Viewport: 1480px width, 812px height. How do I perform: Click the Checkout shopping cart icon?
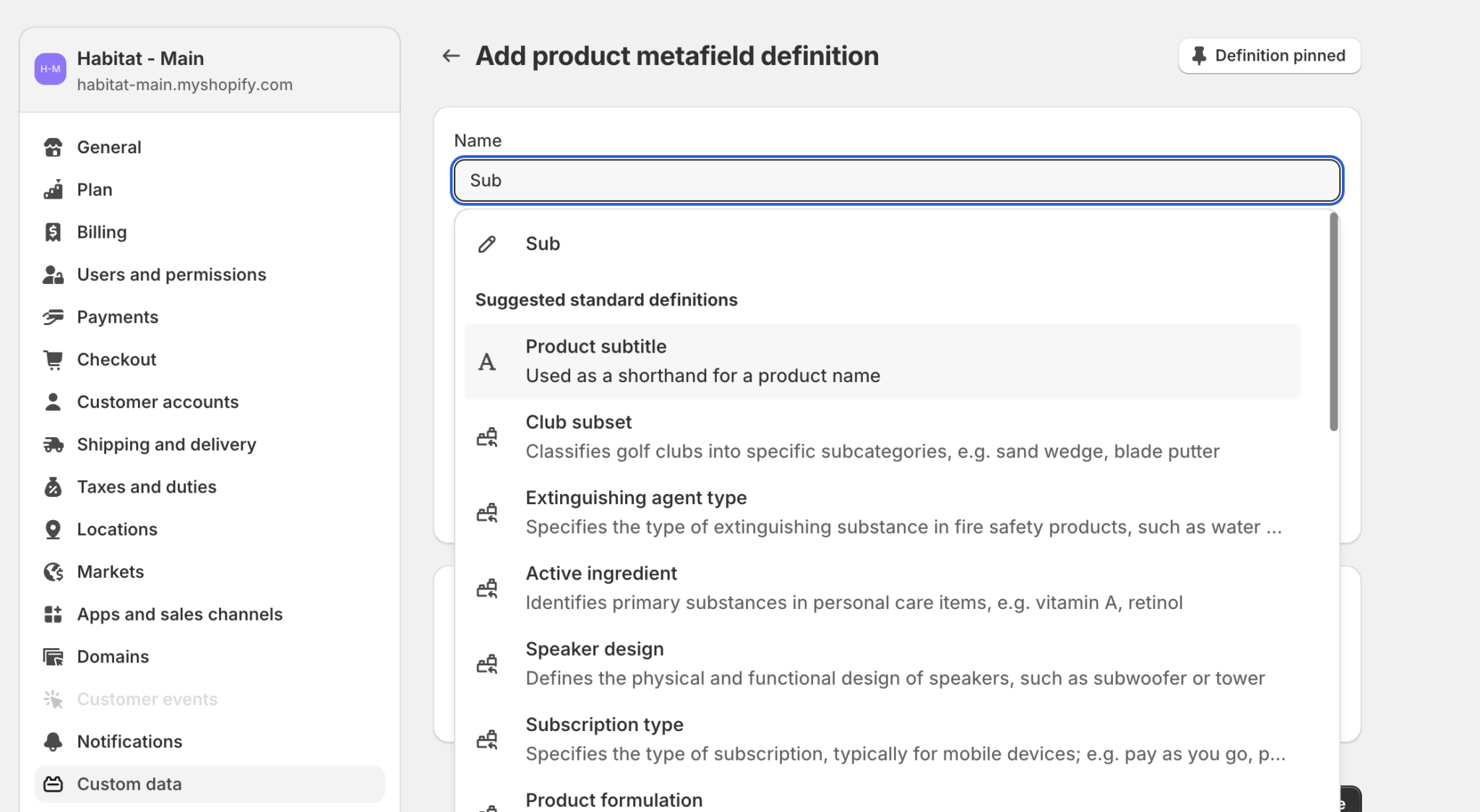point(53,359)
